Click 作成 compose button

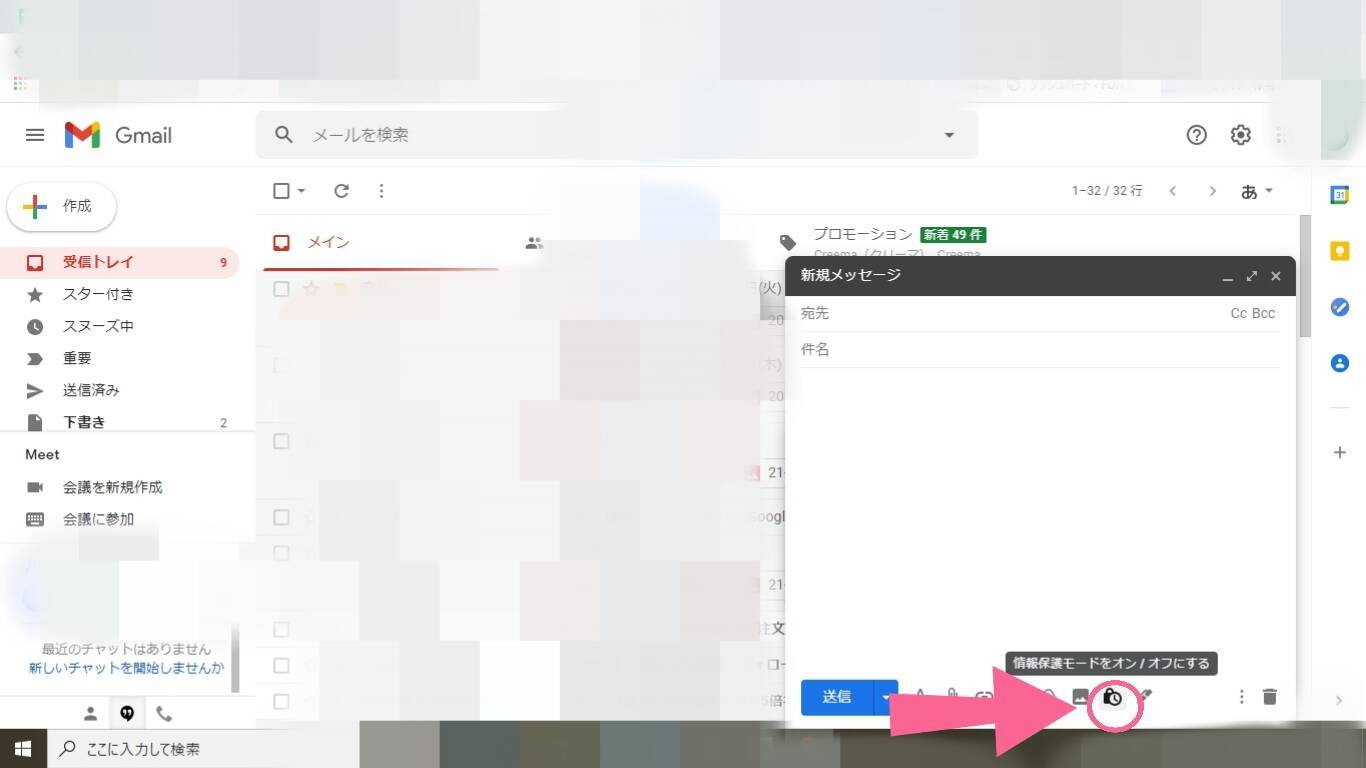point(62,207)
